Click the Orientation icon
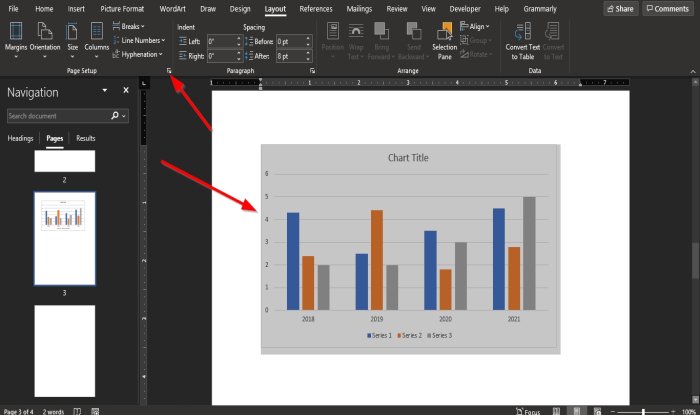 (x=45, y=38)
